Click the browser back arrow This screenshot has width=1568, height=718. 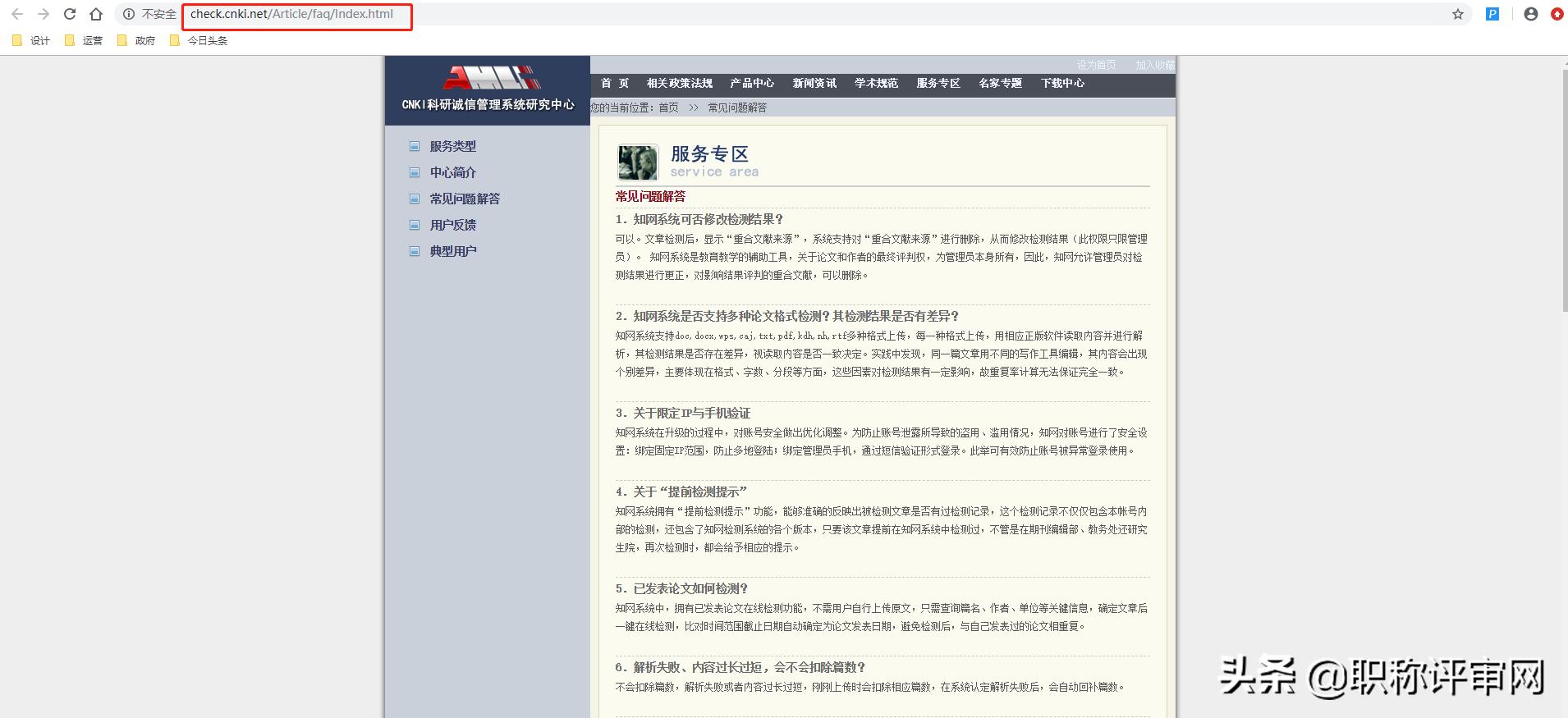coord(17,14)
